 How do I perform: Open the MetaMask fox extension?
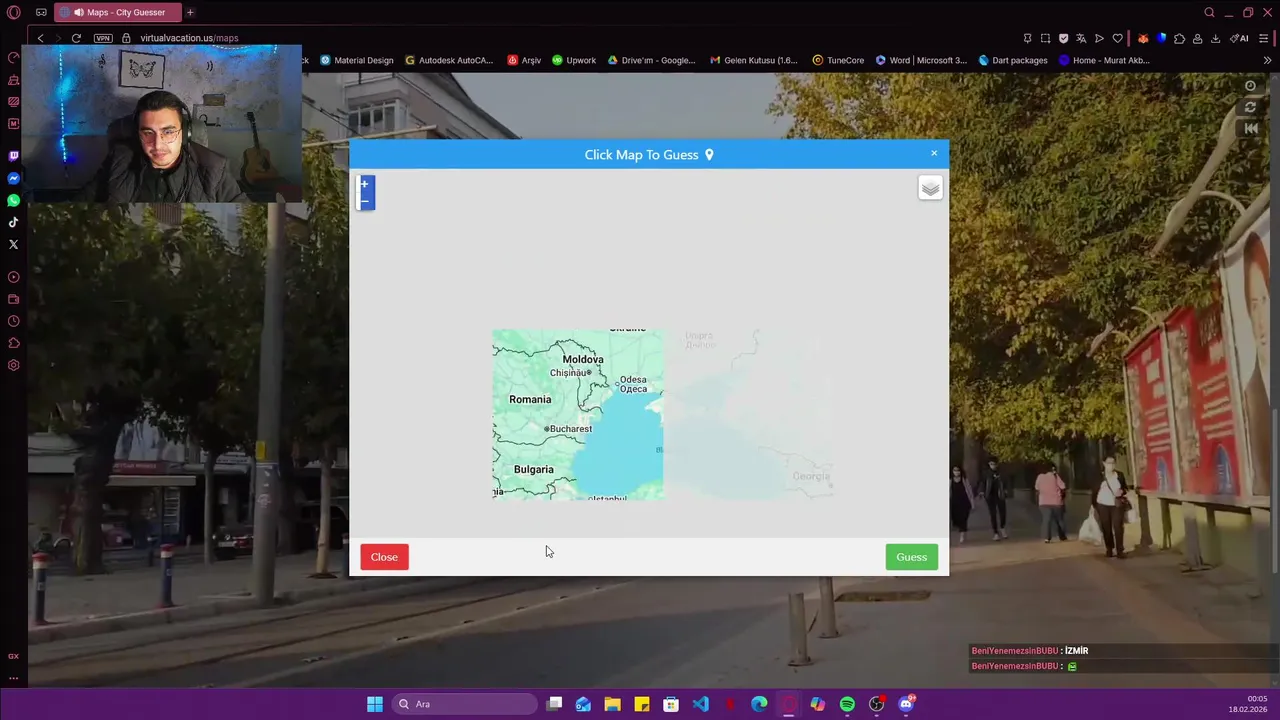point(1143,38)
